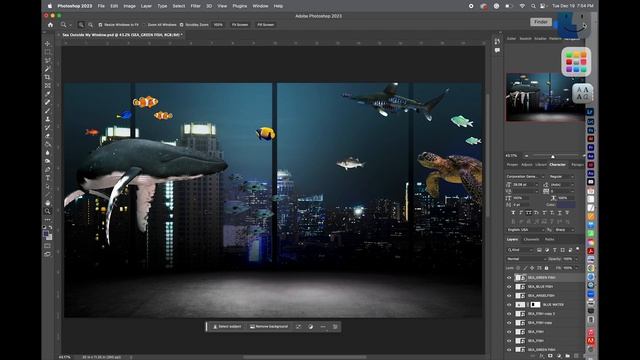Viewport: 640px width, 360px height.
Task: Open the Layer menu
Action: (146, 6)
